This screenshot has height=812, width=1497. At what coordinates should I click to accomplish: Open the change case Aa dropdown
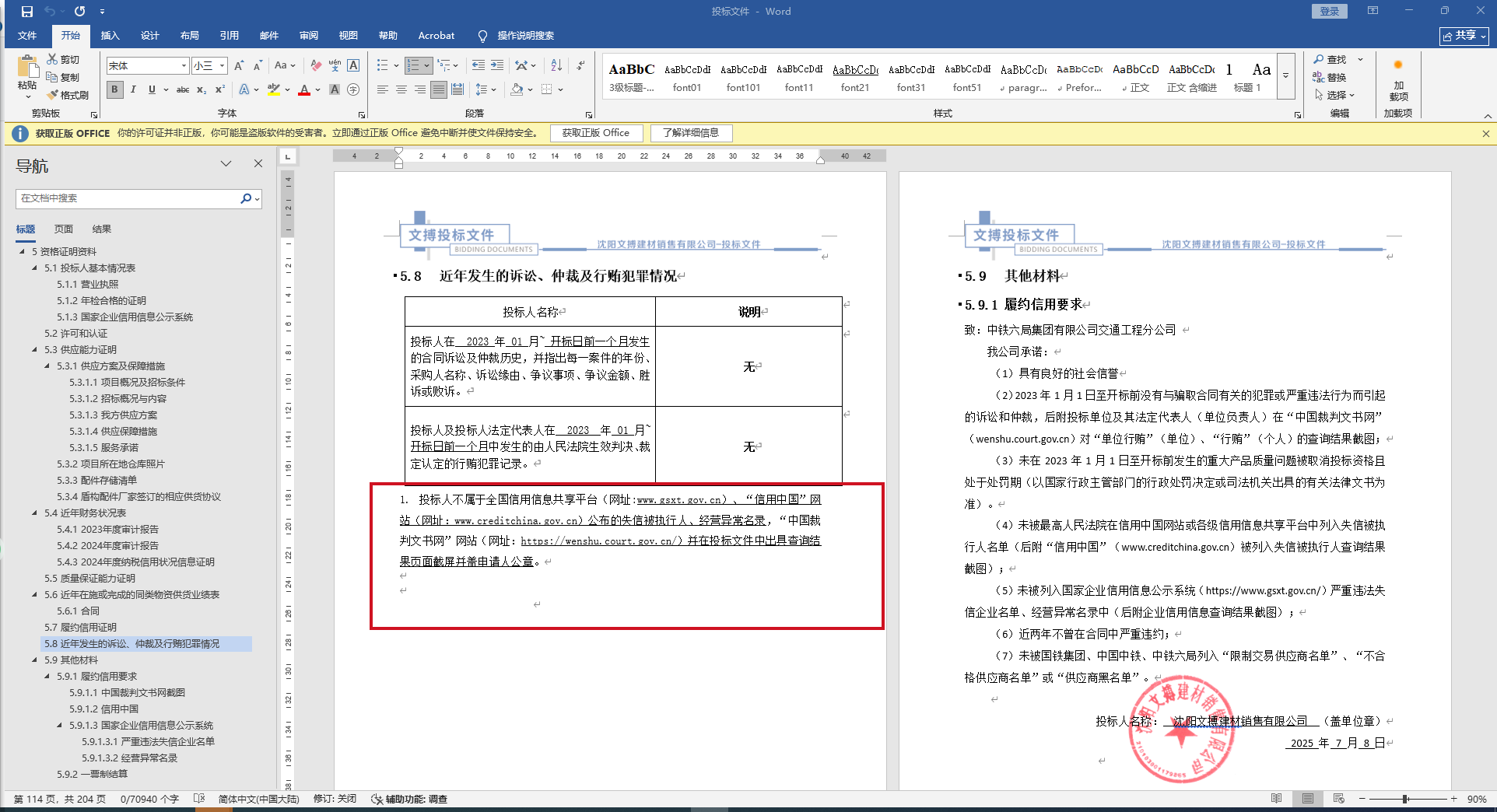point(285,66)
